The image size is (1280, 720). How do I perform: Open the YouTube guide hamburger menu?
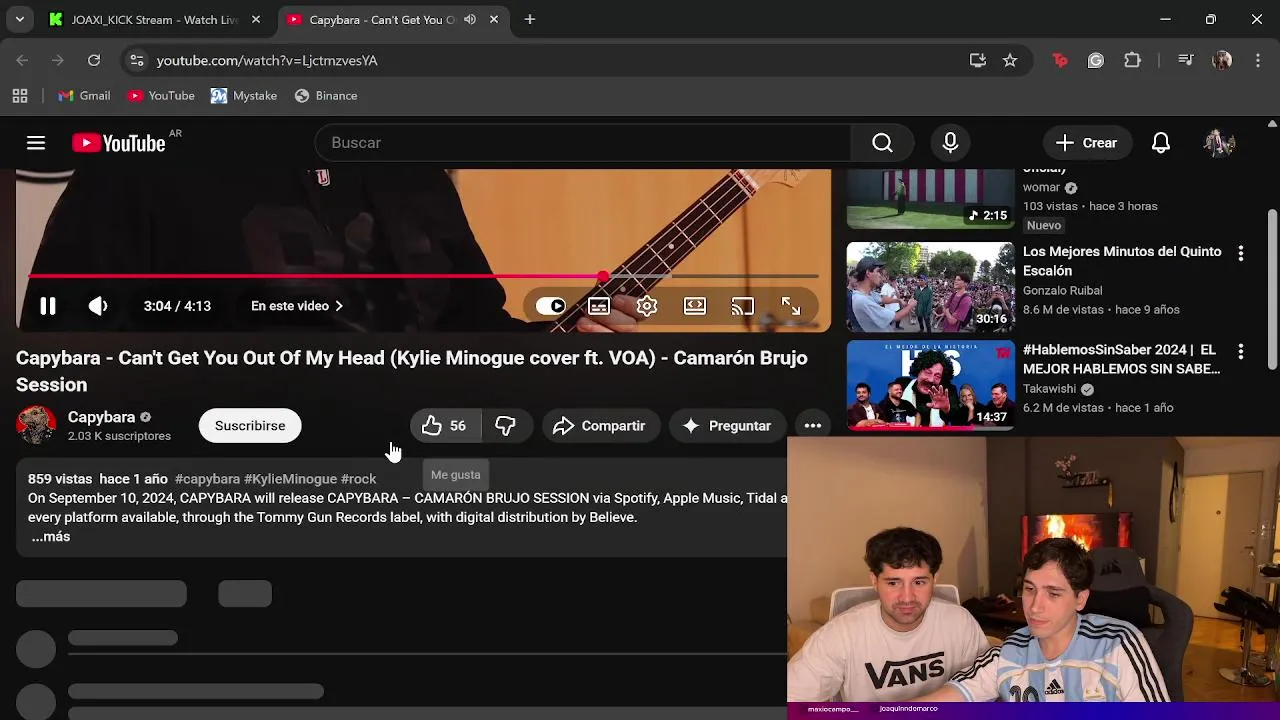tap(36, 143)
